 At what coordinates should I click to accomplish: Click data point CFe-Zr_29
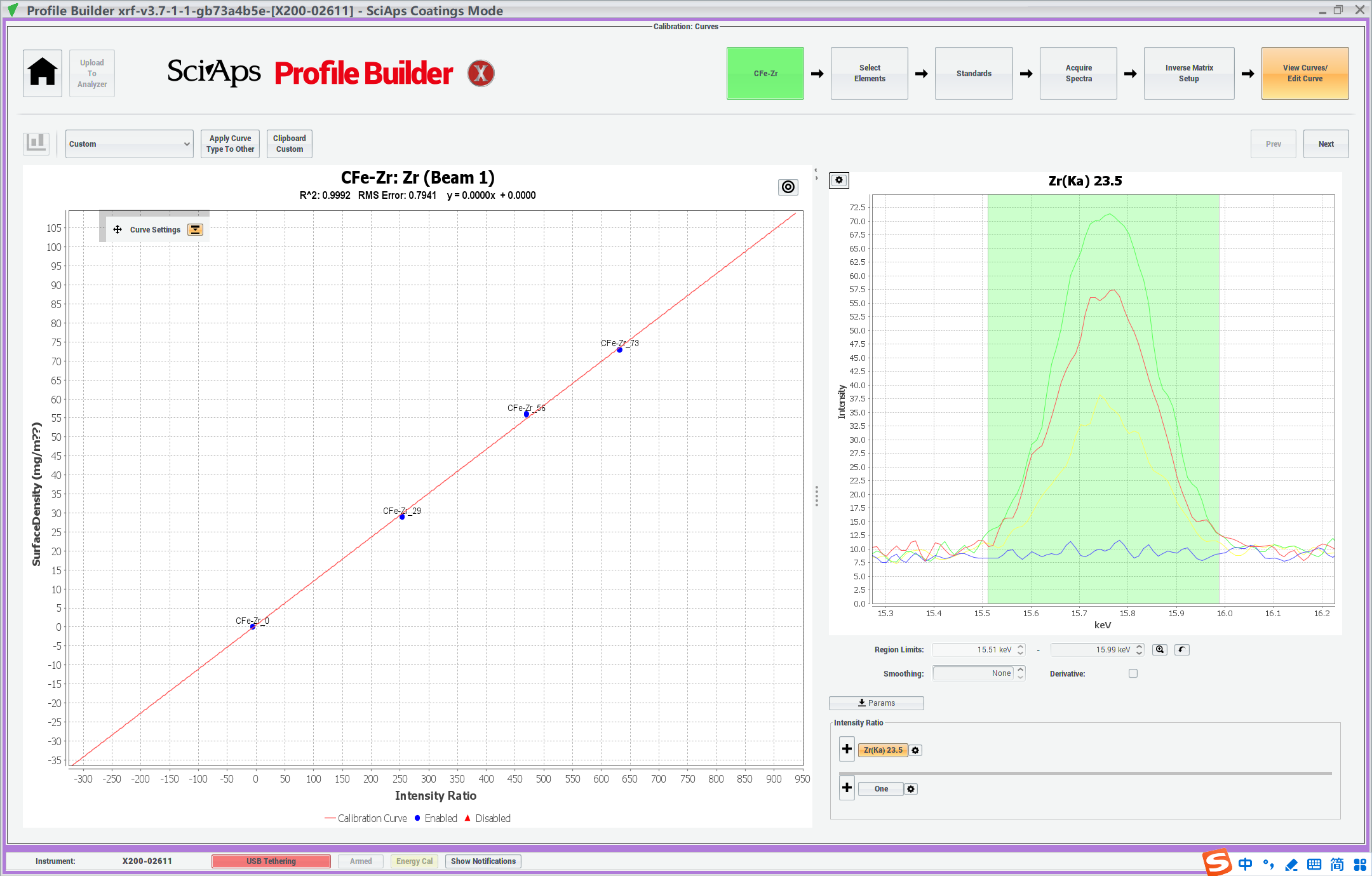tap(402, 516)
